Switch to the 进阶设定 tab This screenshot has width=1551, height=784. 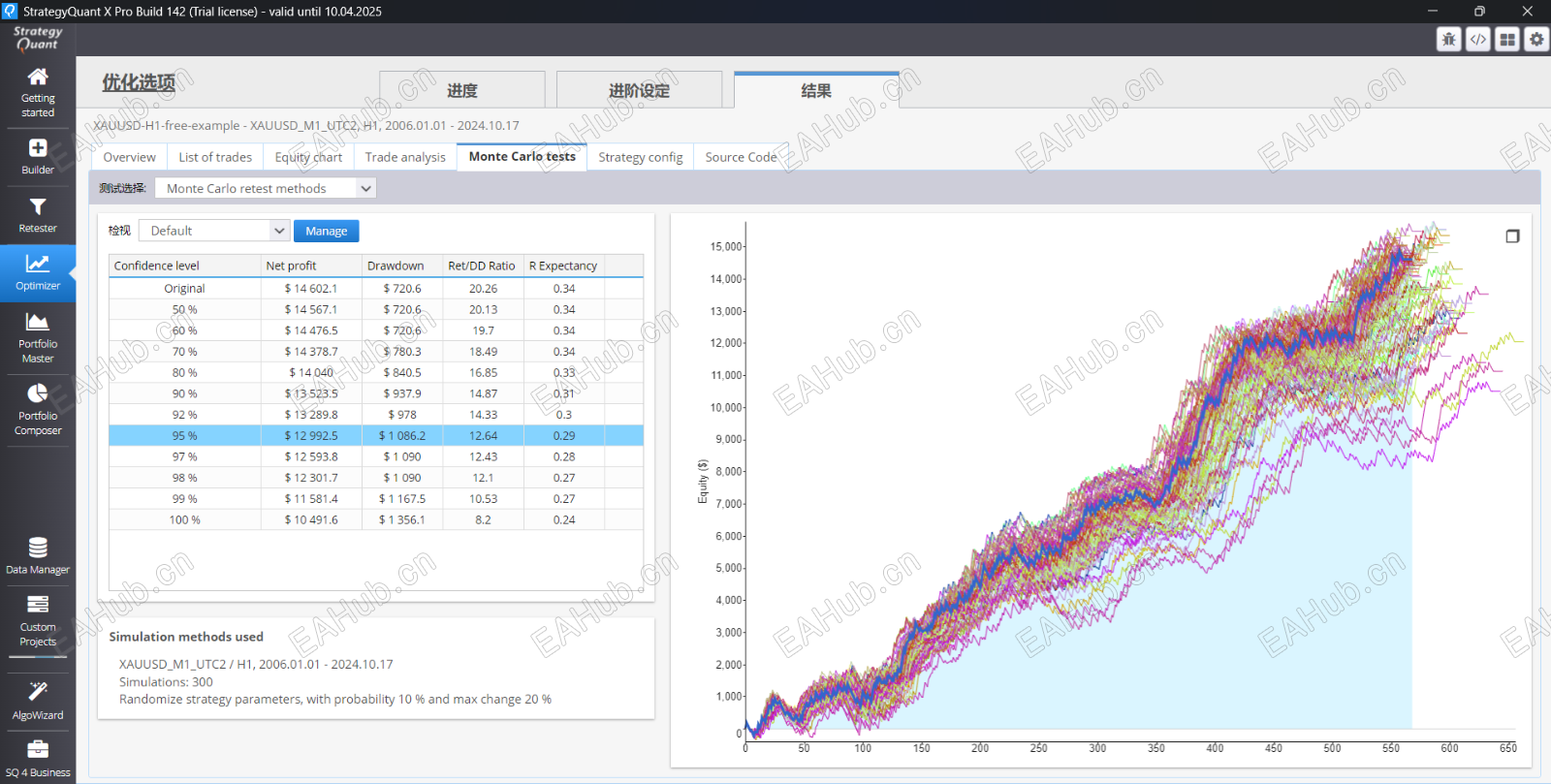click(640, 90)
